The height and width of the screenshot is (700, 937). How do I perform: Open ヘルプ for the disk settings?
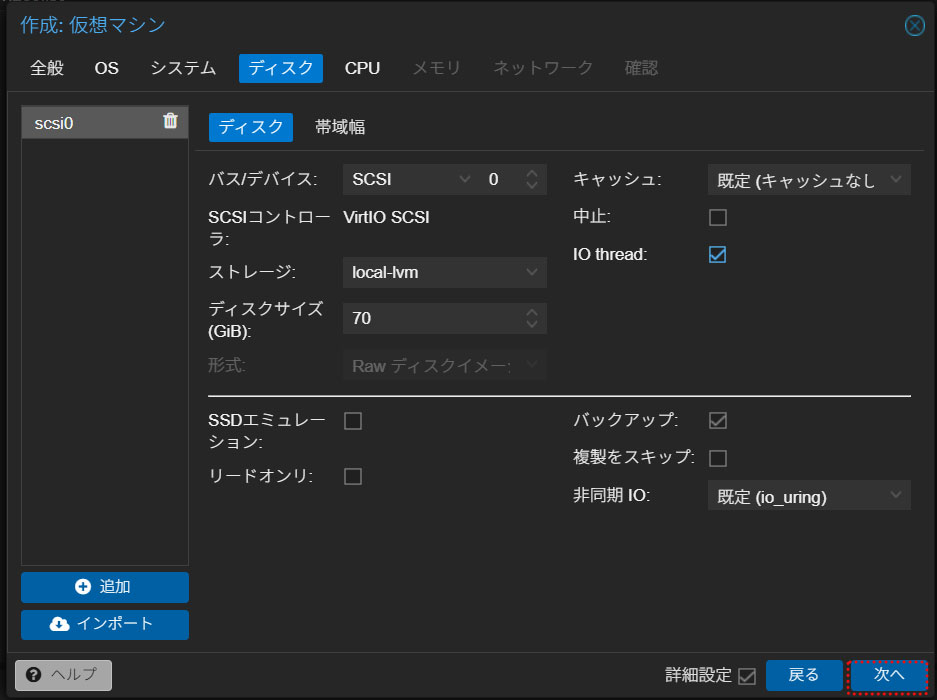click(x=64, y=675)
